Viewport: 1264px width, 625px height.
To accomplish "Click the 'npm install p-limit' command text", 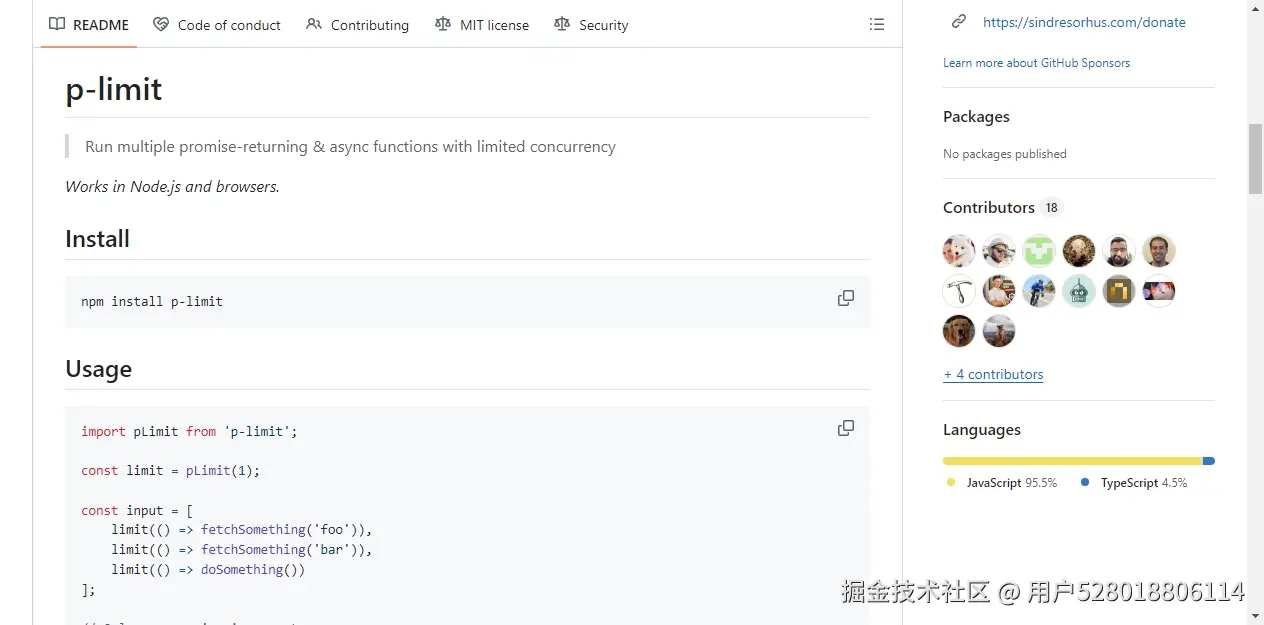I will click(x=152, y=301).
